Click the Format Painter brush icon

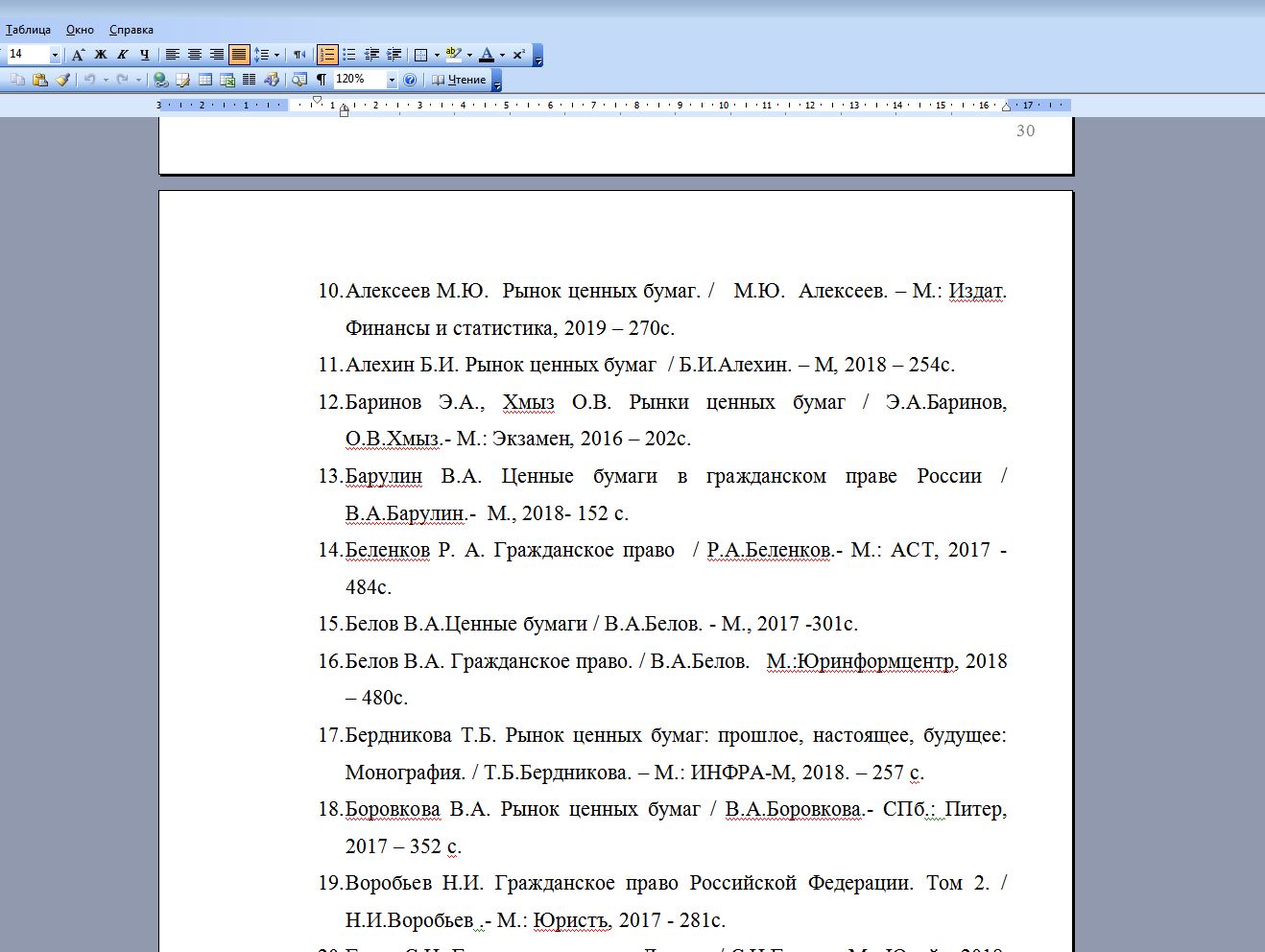(62, 80)
